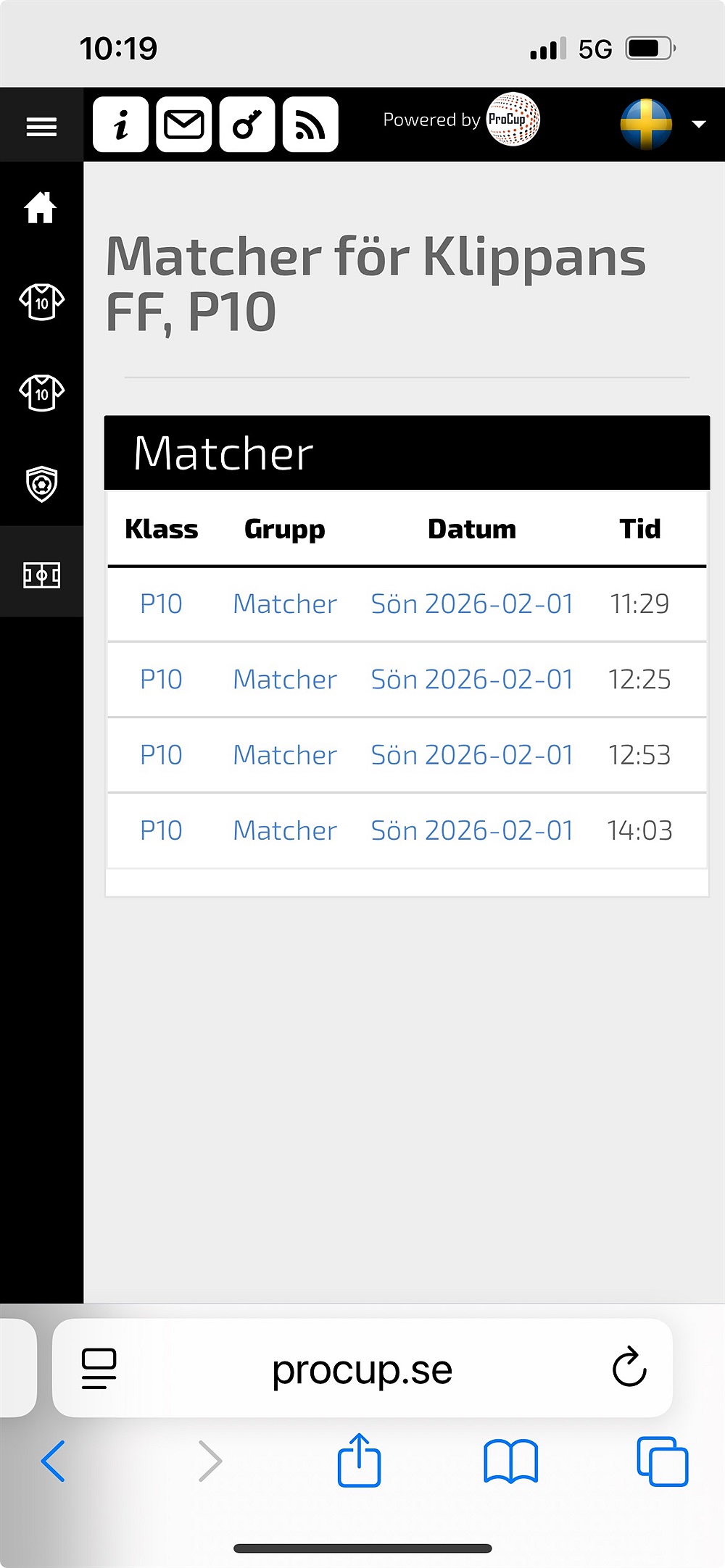Tap the ProCup logo

tap(513, 120)
